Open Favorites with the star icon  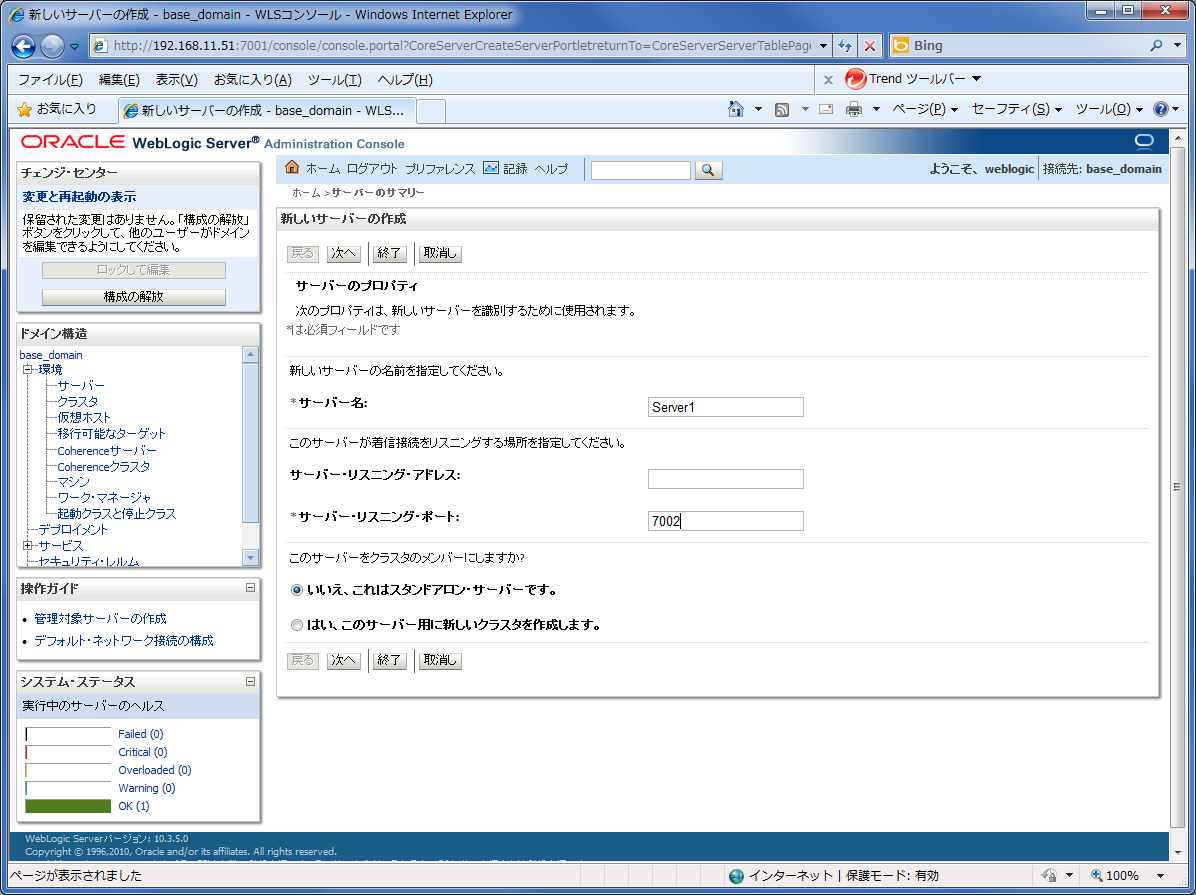(x=24, y=110)
